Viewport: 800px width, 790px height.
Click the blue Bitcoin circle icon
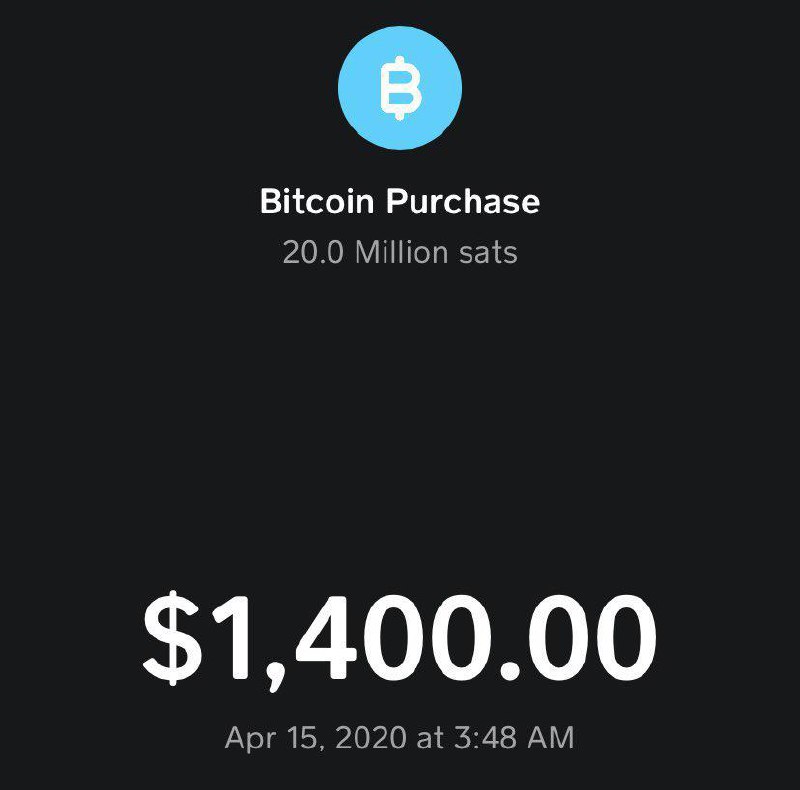pos(400,88)
